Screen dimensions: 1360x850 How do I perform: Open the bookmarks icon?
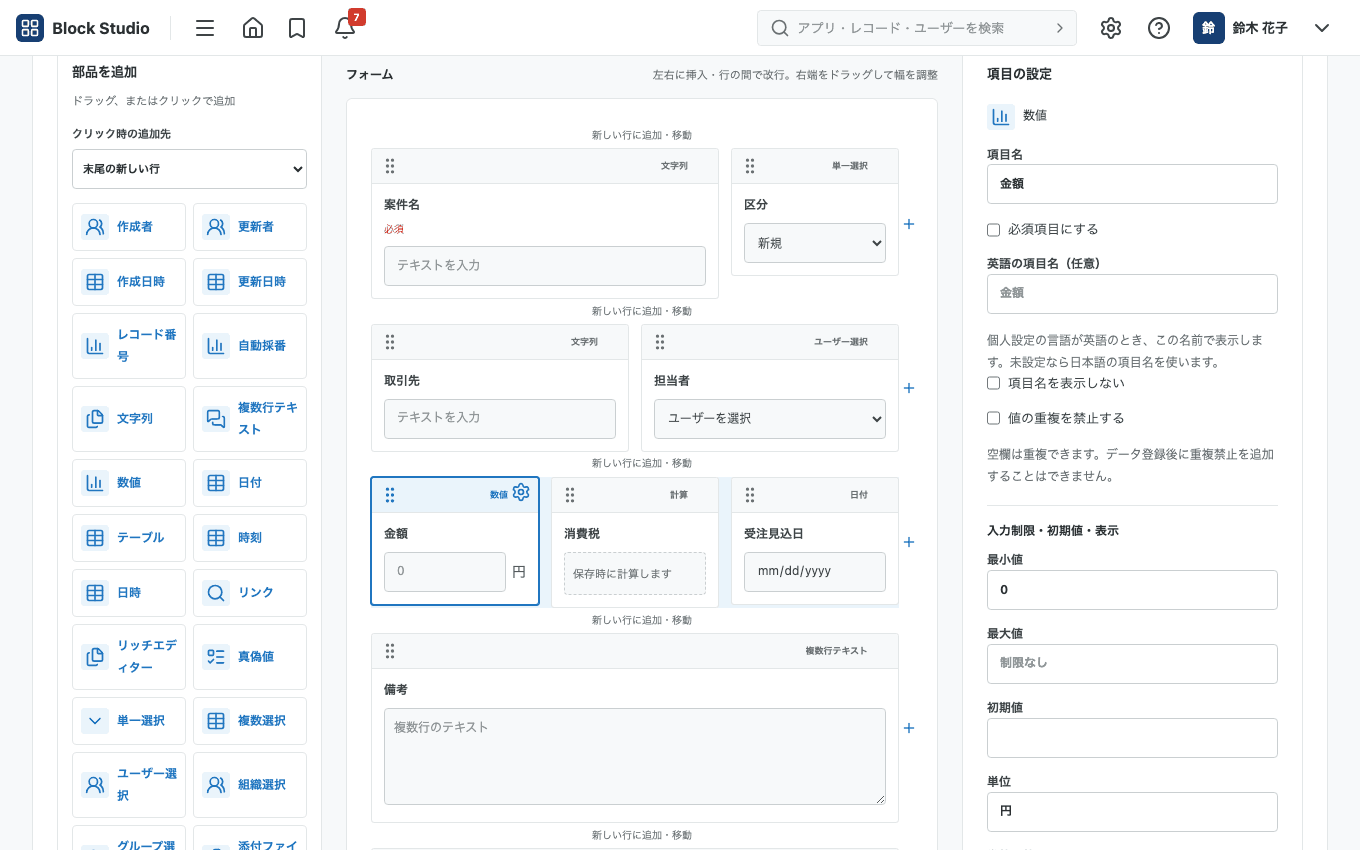pyautogui.click(x=297, y=28)
